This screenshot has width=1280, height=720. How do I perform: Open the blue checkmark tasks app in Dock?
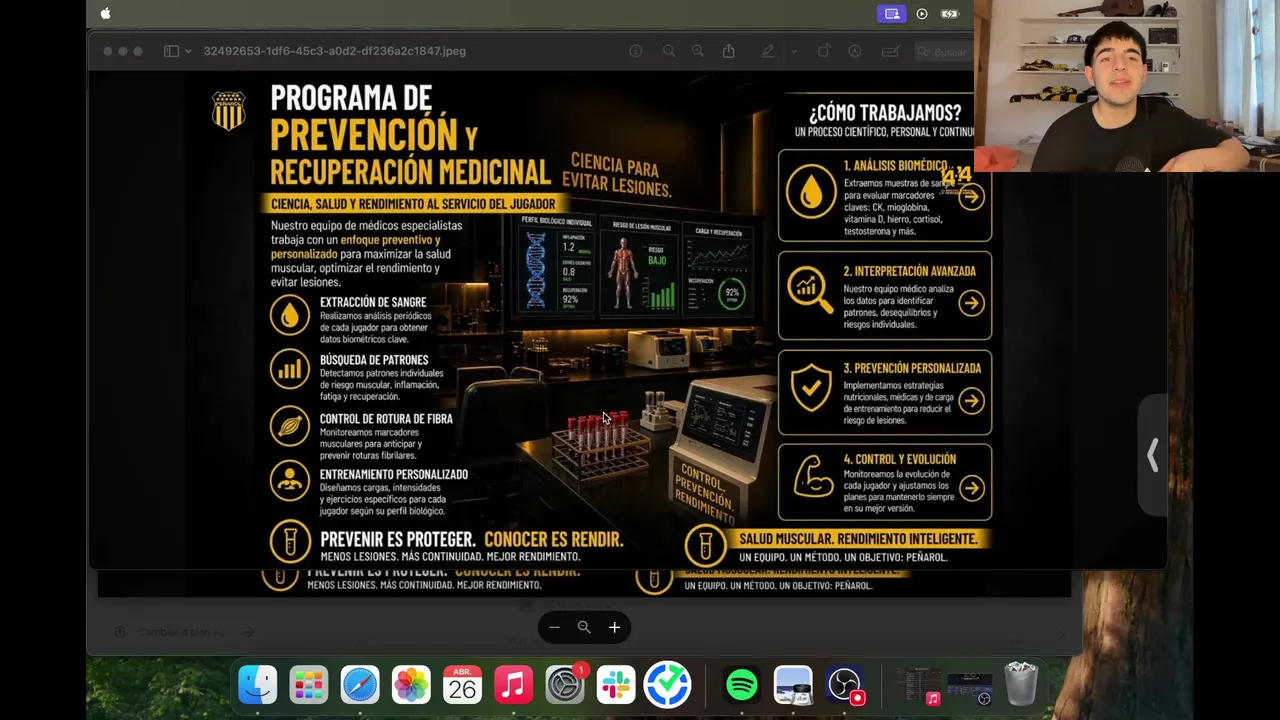click(667, 685)
